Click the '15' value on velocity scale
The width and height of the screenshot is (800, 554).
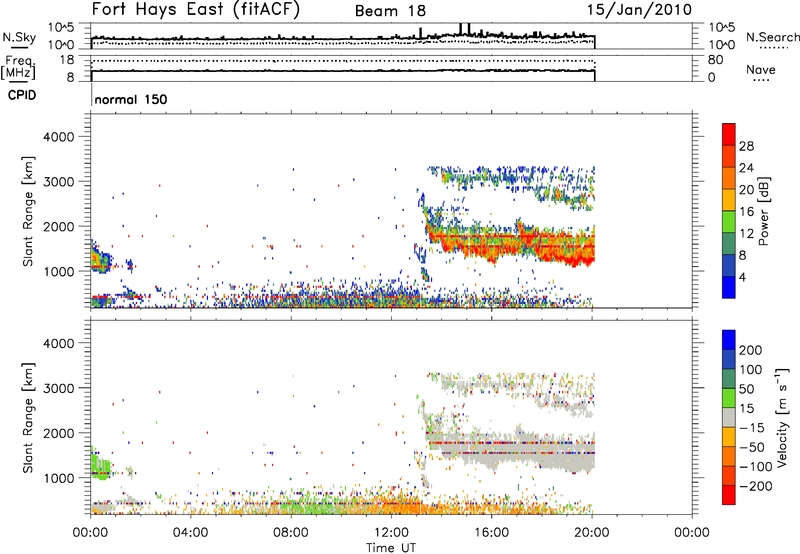[x=746, y=409]
